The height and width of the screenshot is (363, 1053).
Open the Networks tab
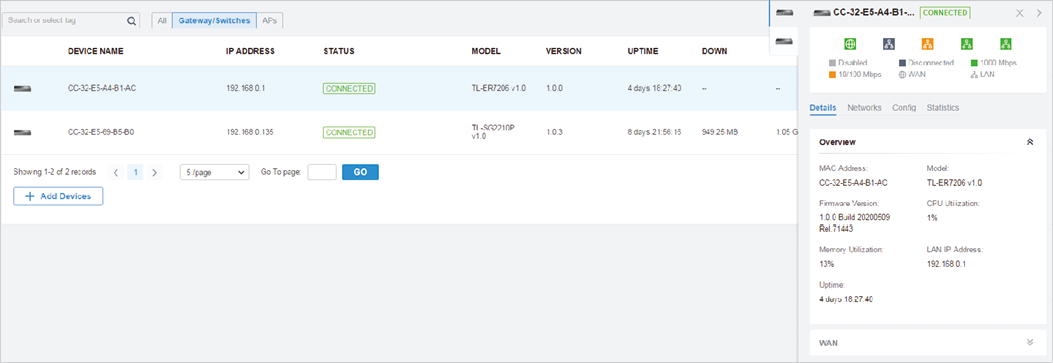click(x=864, y=108)
